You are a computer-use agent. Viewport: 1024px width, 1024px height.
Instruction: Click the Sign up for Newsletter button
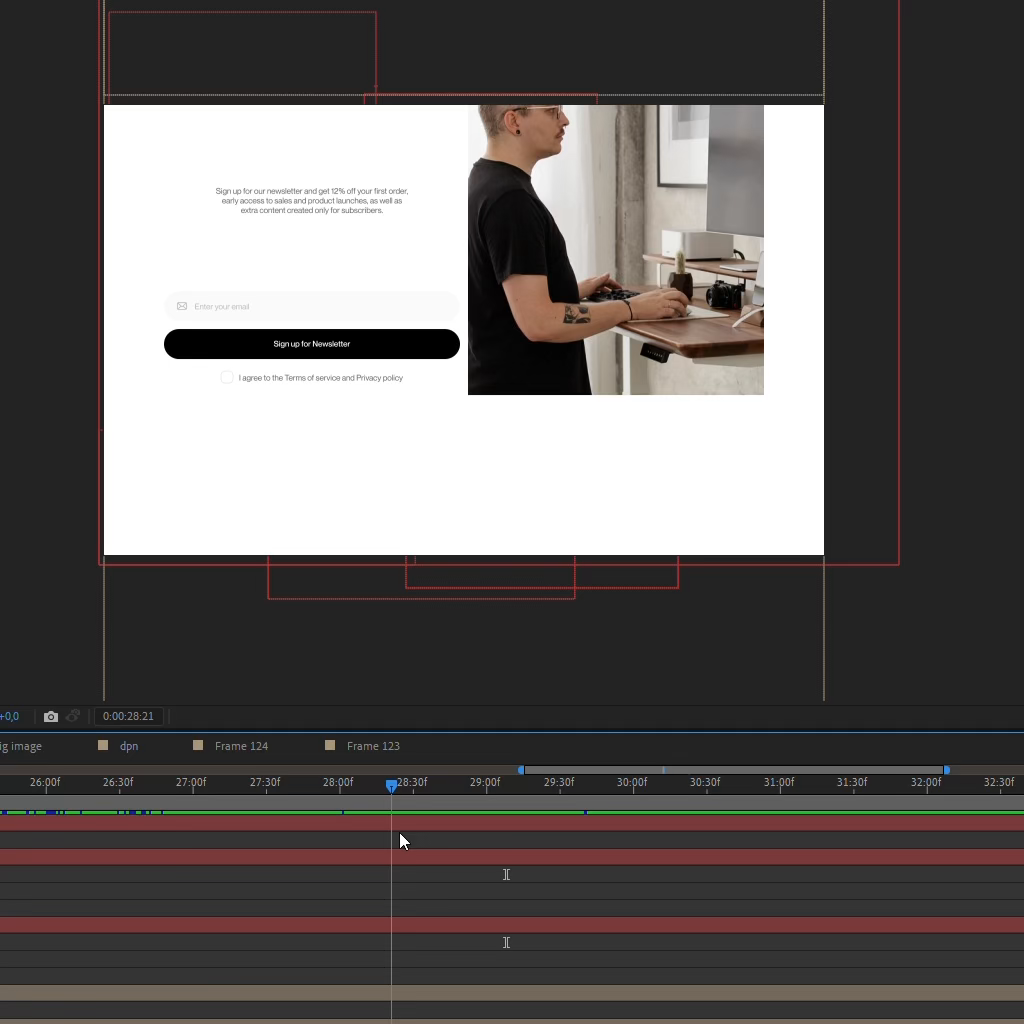click(x=312, y=344)
